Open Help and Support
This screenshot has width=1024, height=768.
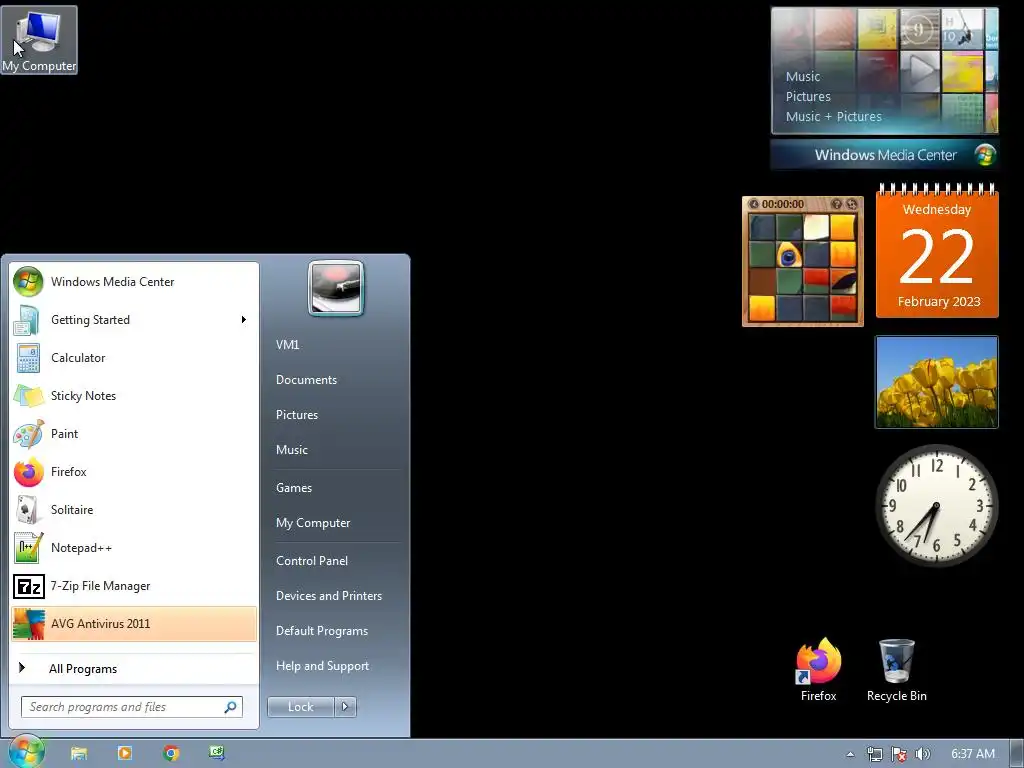coord(336,666)
